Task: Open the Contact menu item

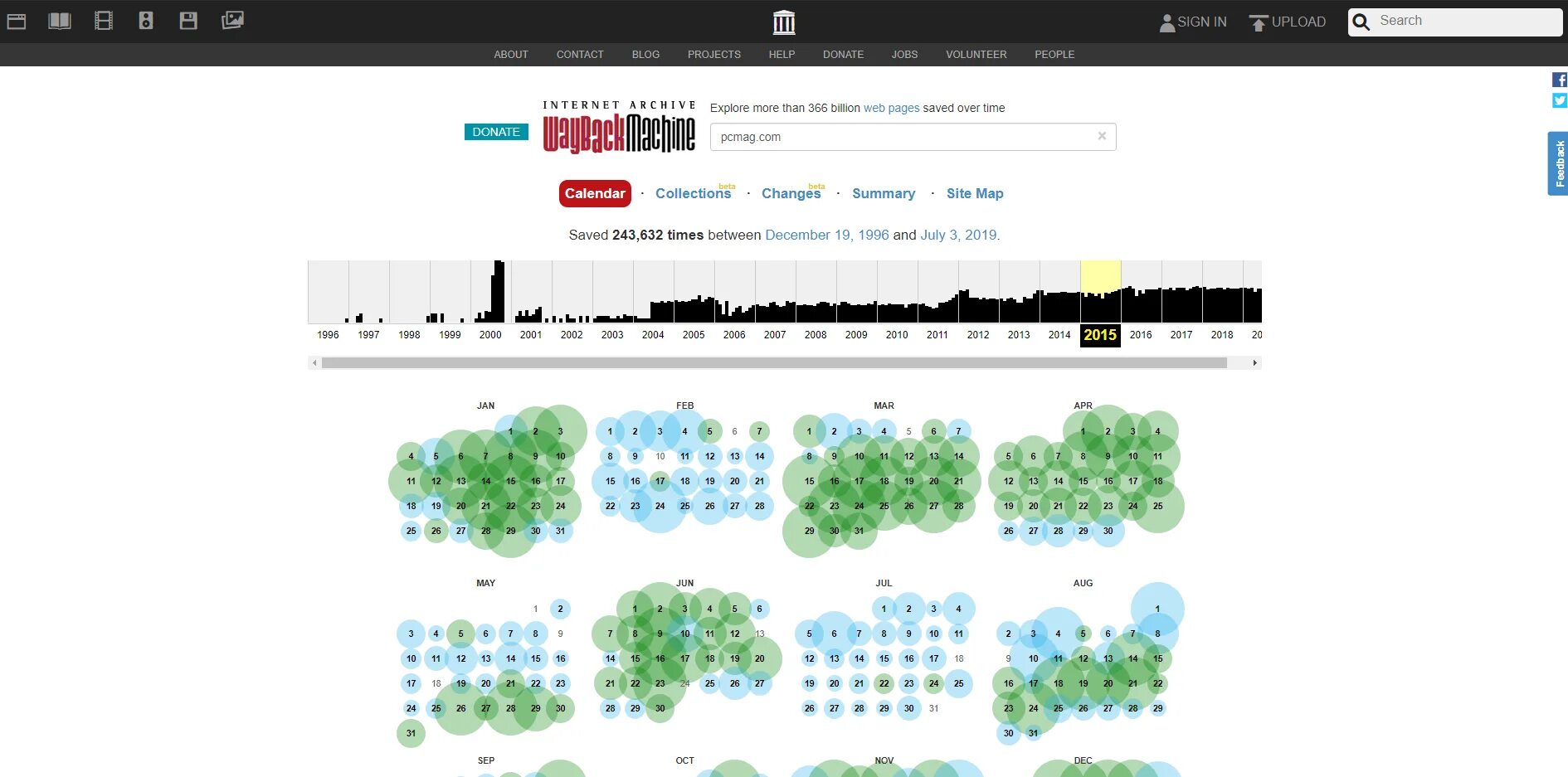Action: tap(580, 55)
